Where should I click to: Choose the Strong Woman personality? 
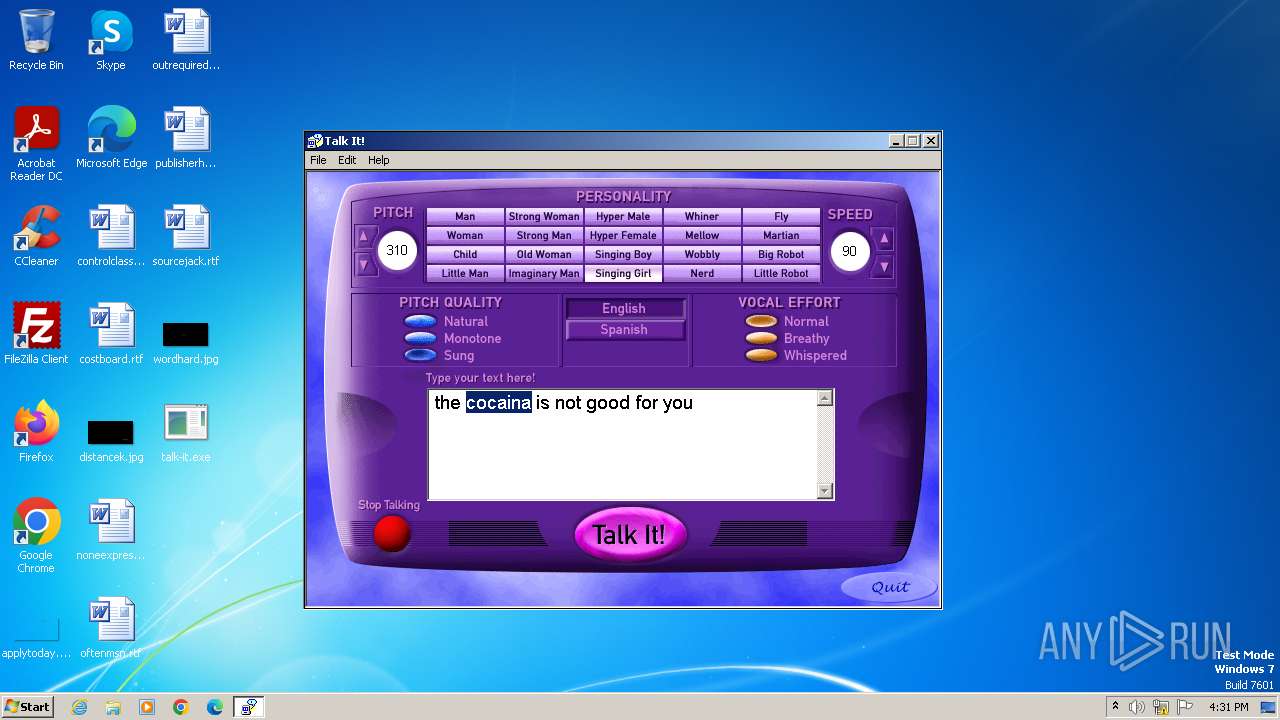[544, 216]
